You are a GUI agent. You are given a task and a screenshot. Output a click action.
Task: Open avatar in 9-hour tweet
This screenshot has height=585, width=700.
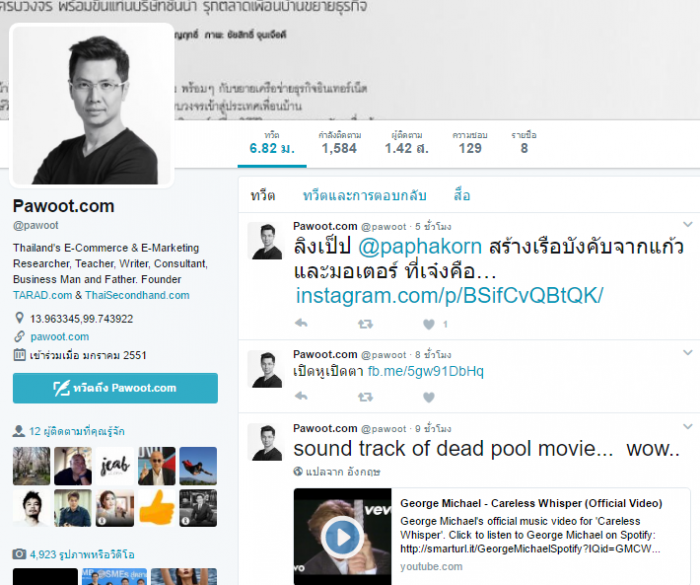pyautogui.click(x=265, y=442)
